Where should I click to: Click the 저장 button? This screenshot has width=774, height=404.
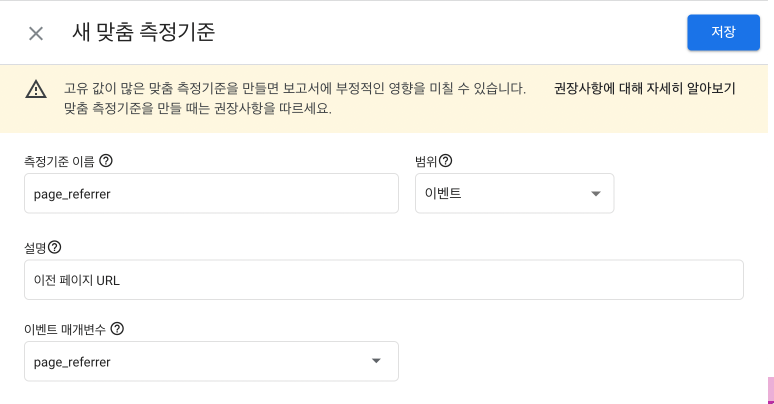pyautogui.click(x=723, y=33)
